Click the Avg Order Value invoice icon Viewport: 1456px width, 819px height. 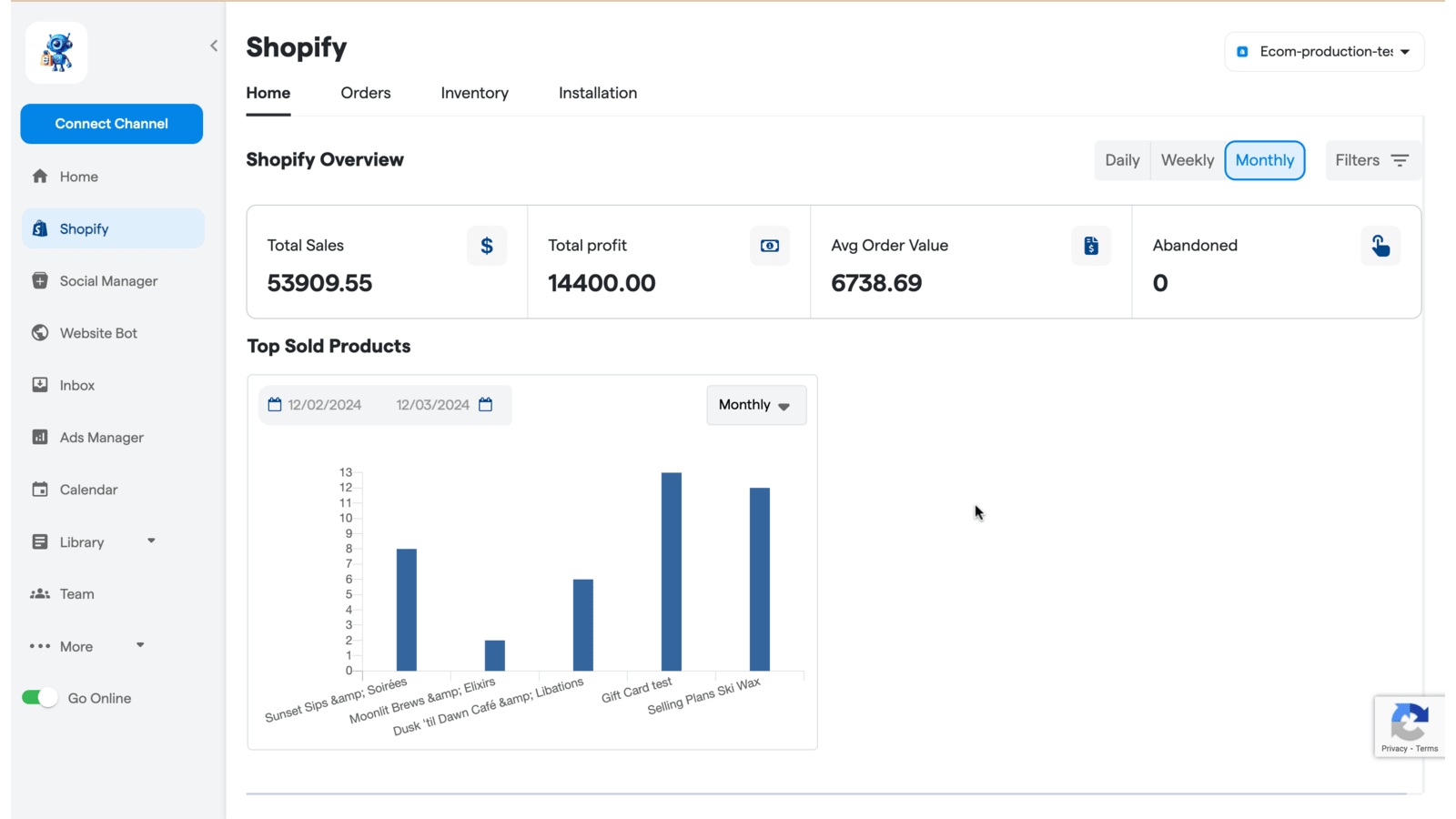coord(1091,246)
